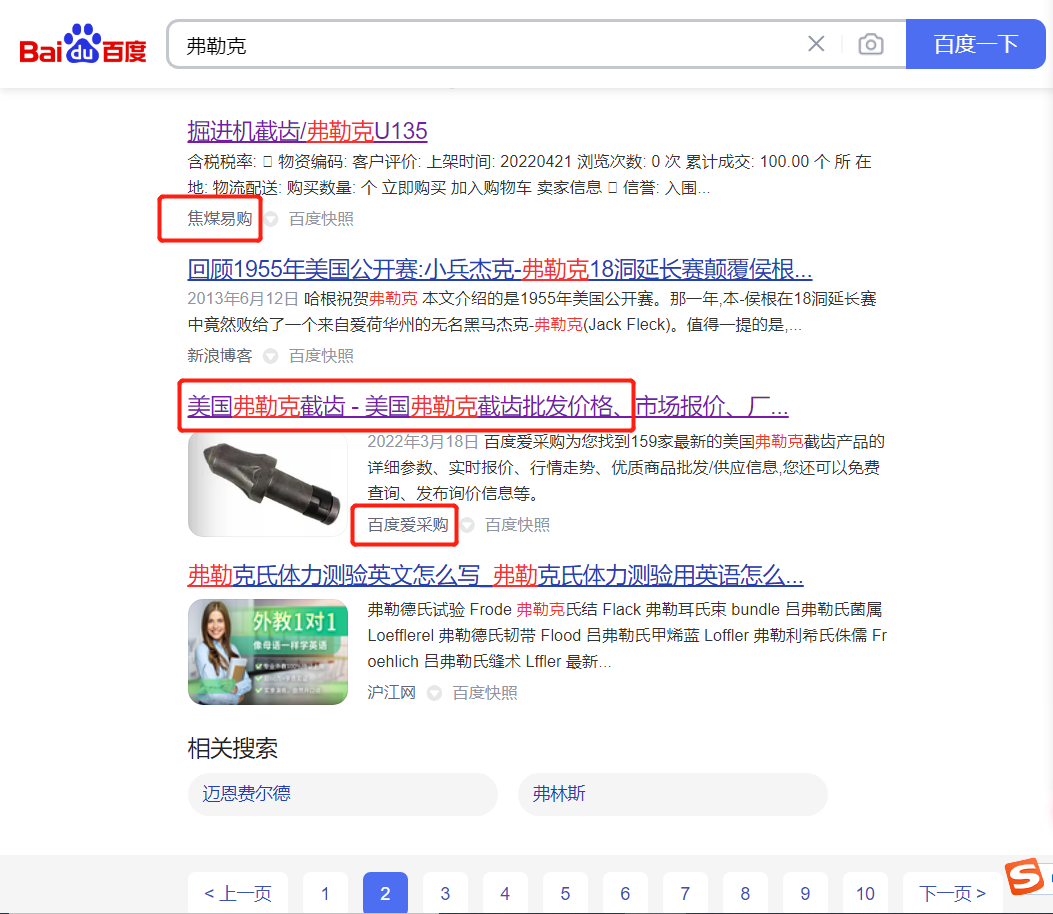This screenshot has height=914, width=1053.
Task: Clear the search box using the X icon
Action: [816, 43]
